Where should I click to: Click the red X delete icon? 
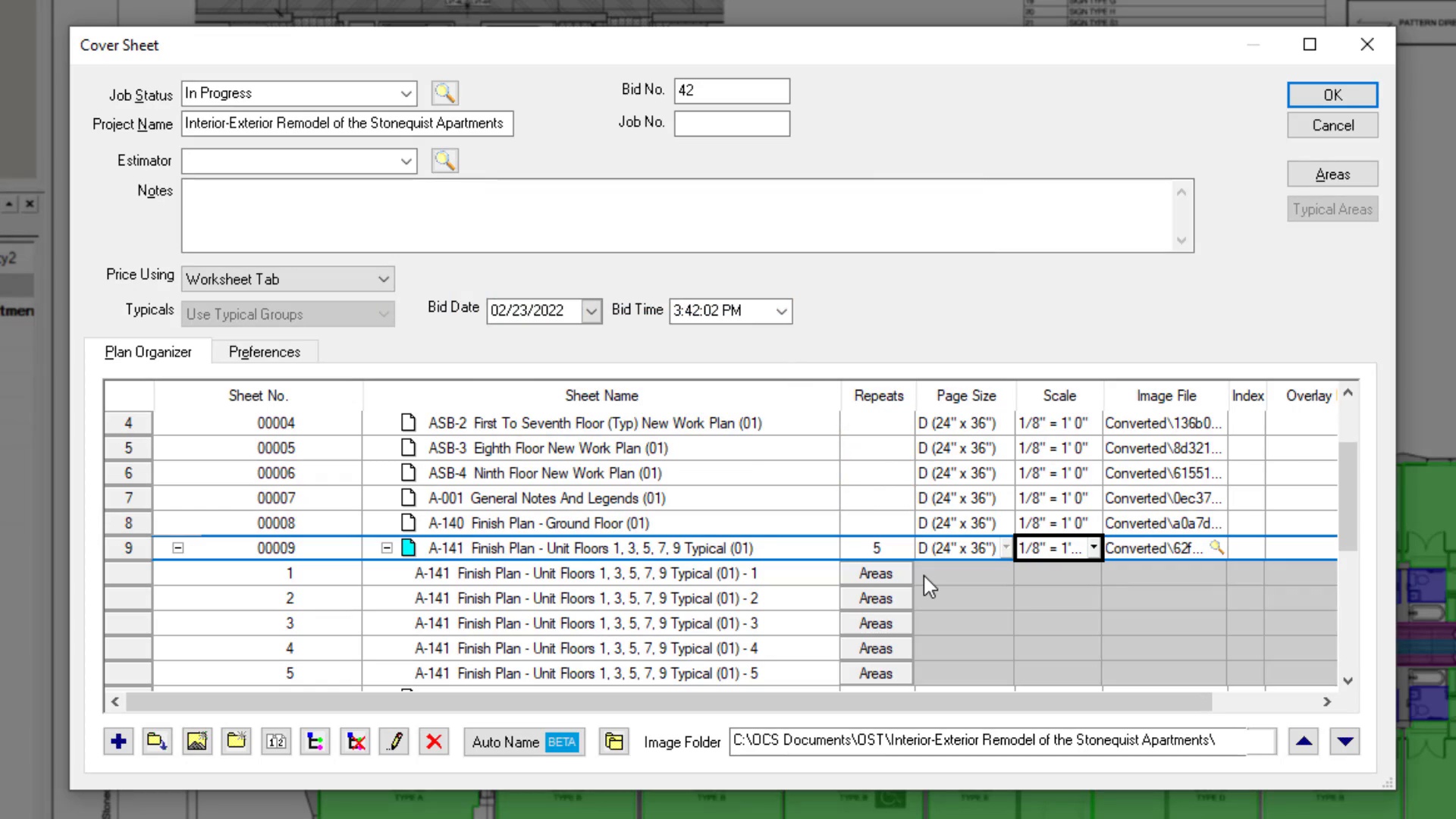(434, 742)
